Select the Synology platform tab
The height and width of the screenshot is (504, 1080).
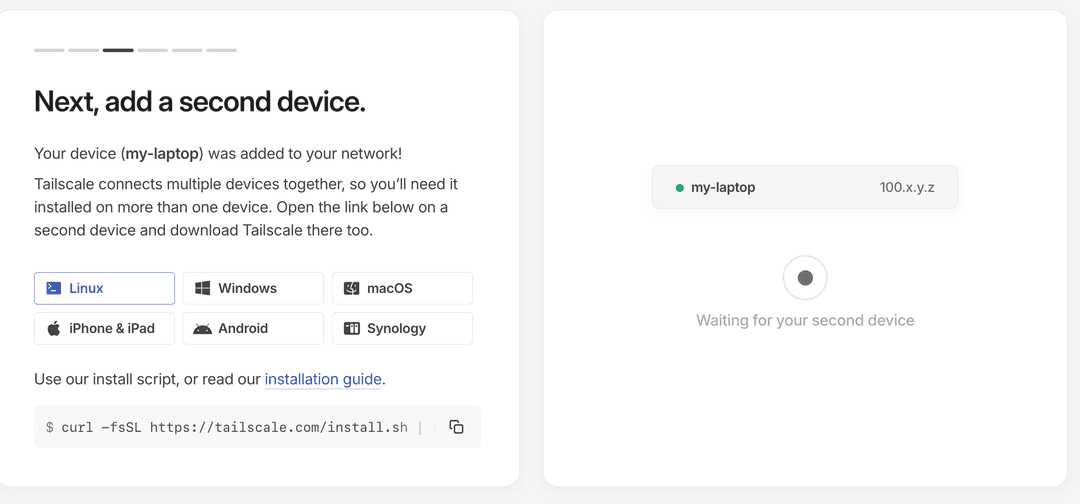(402, 328)
